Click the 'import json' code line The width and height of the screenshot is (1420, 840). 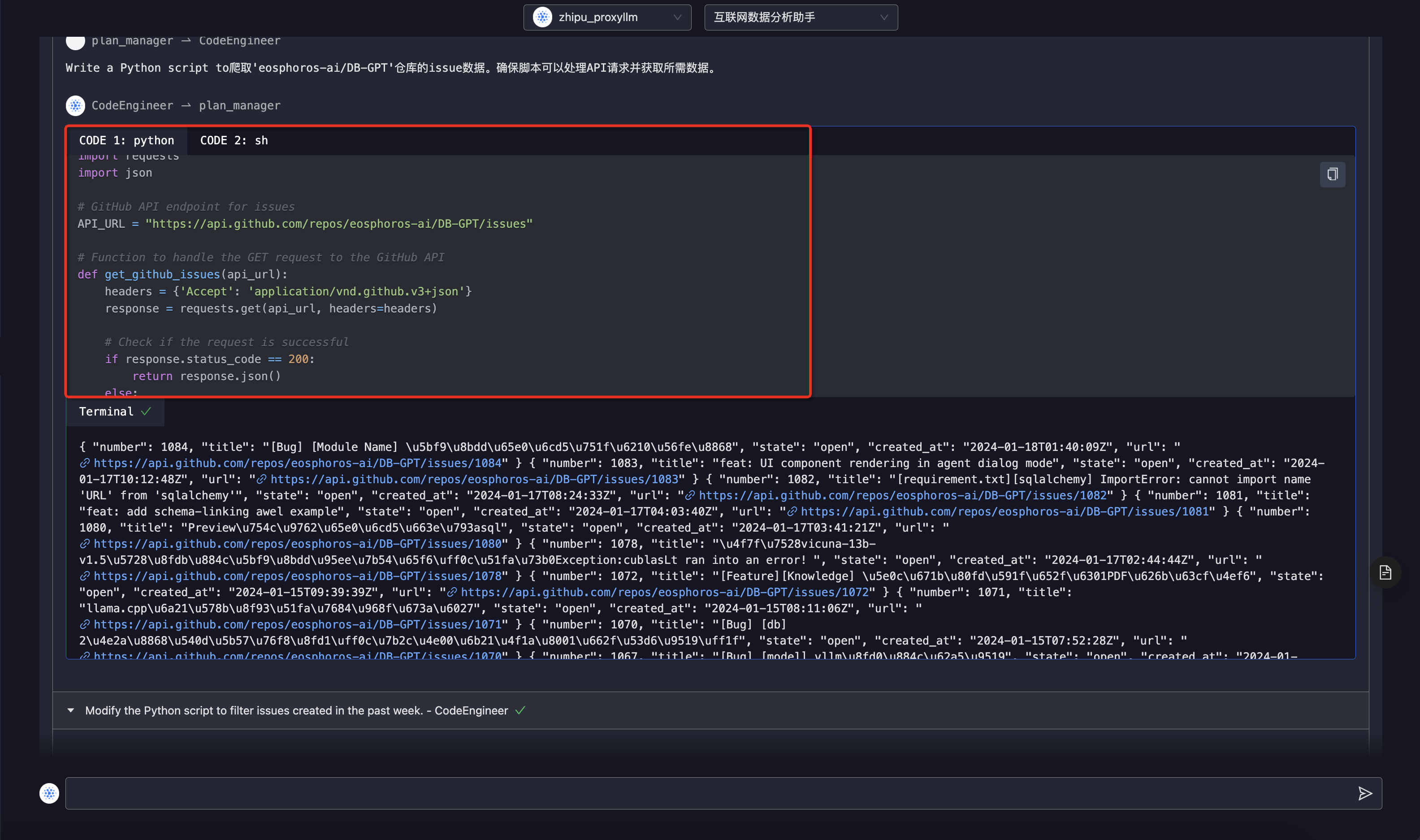tap(115, 173)
